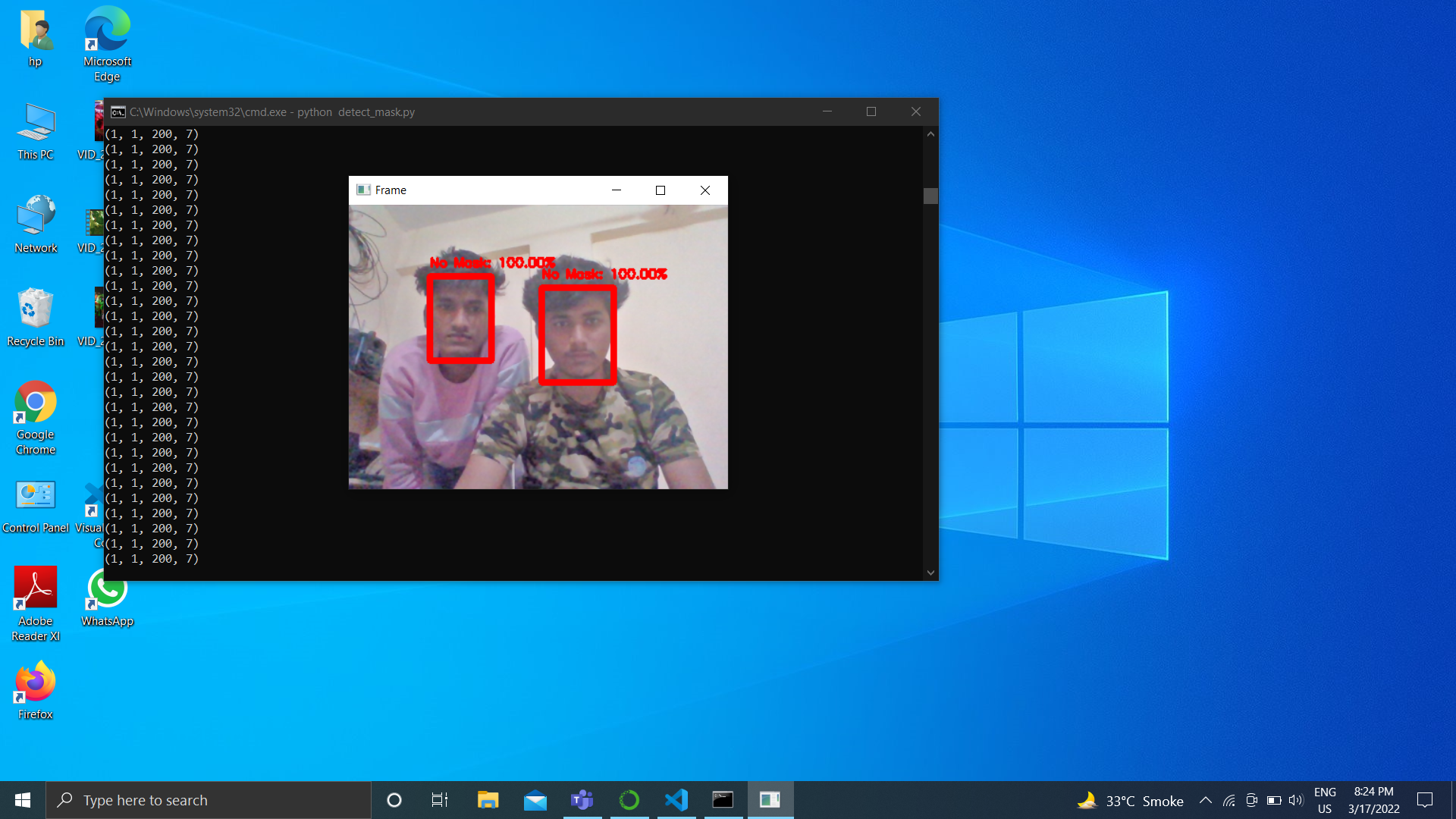Maximize the Frame window

pos(661,190)
